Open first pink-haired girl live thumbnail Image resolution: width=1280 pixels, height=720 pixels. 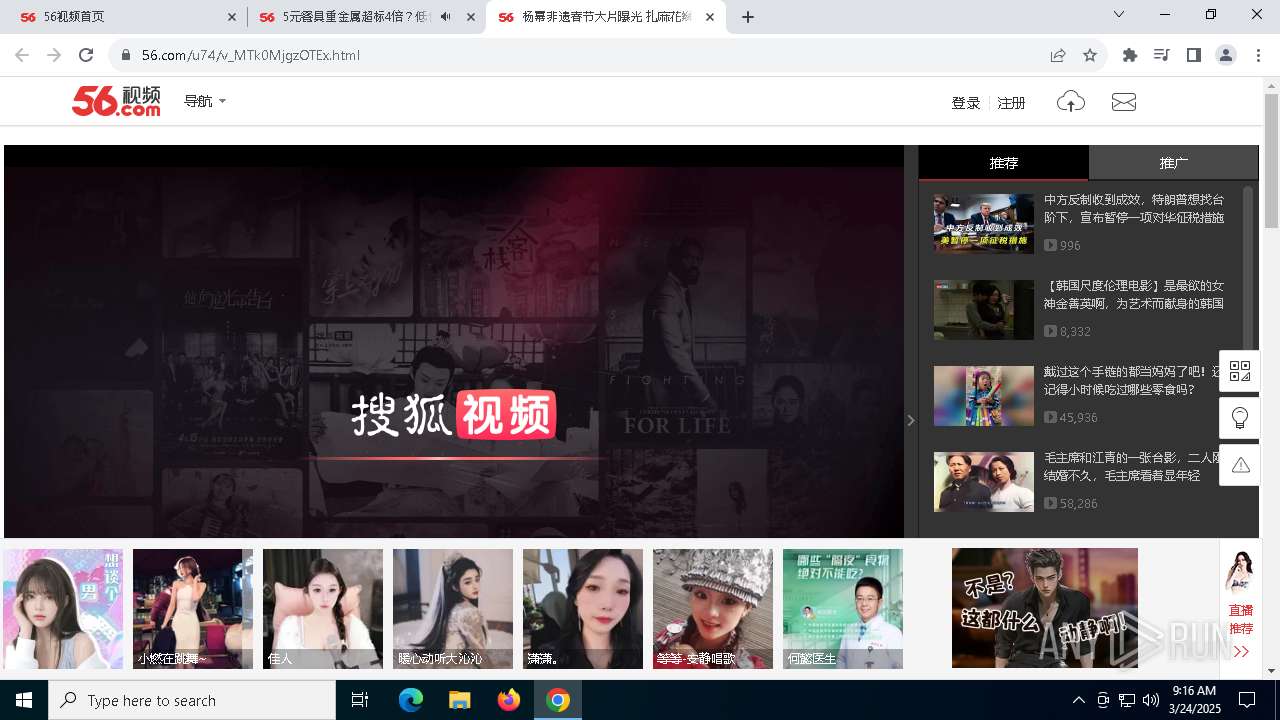[x=63, y=608]
